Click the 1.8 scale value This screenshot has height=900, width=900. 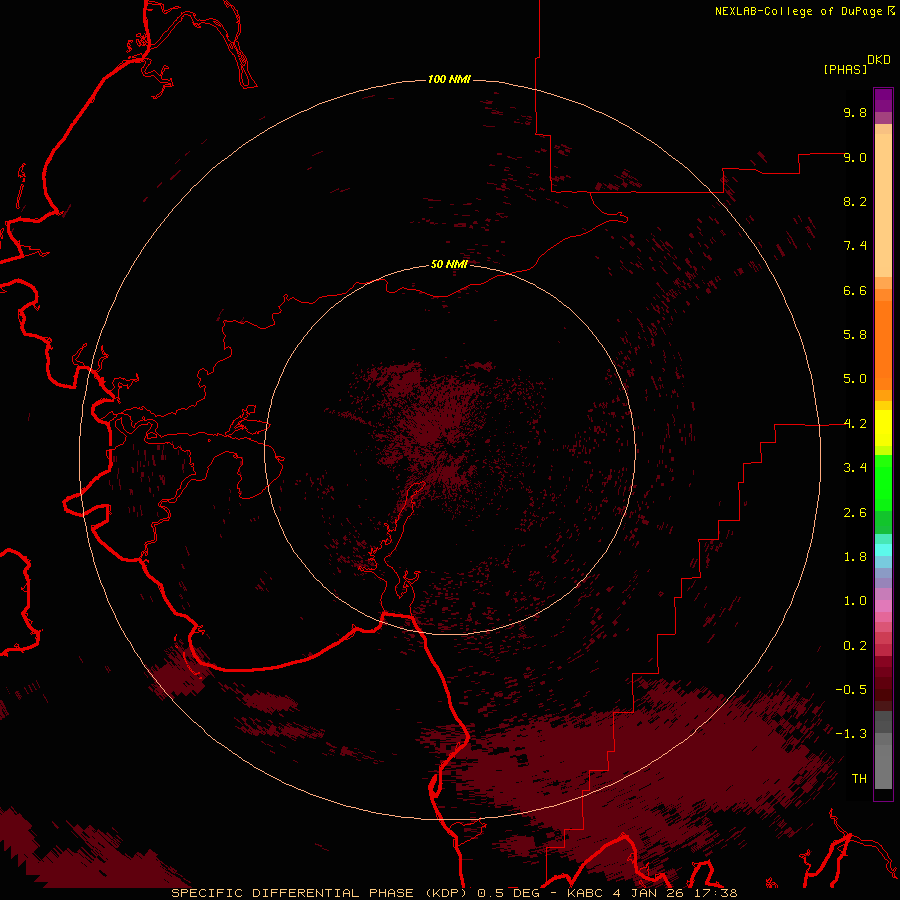[x=855, y=557]
